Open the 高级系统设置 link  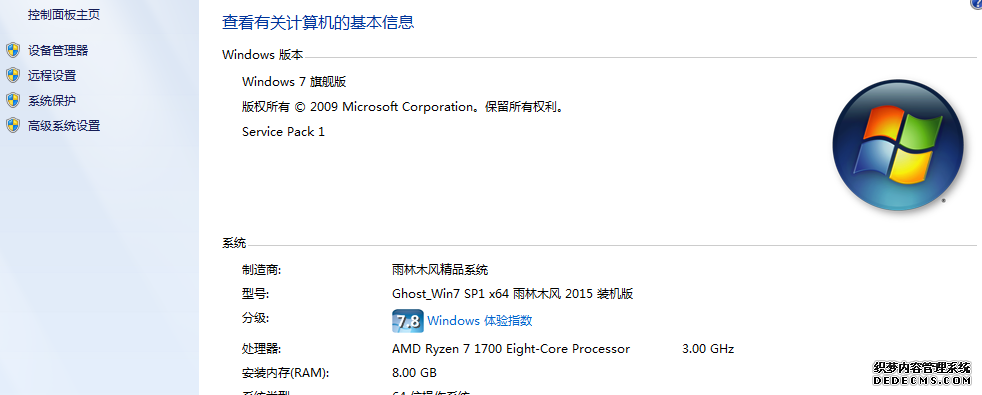click(x=64, y=126)
